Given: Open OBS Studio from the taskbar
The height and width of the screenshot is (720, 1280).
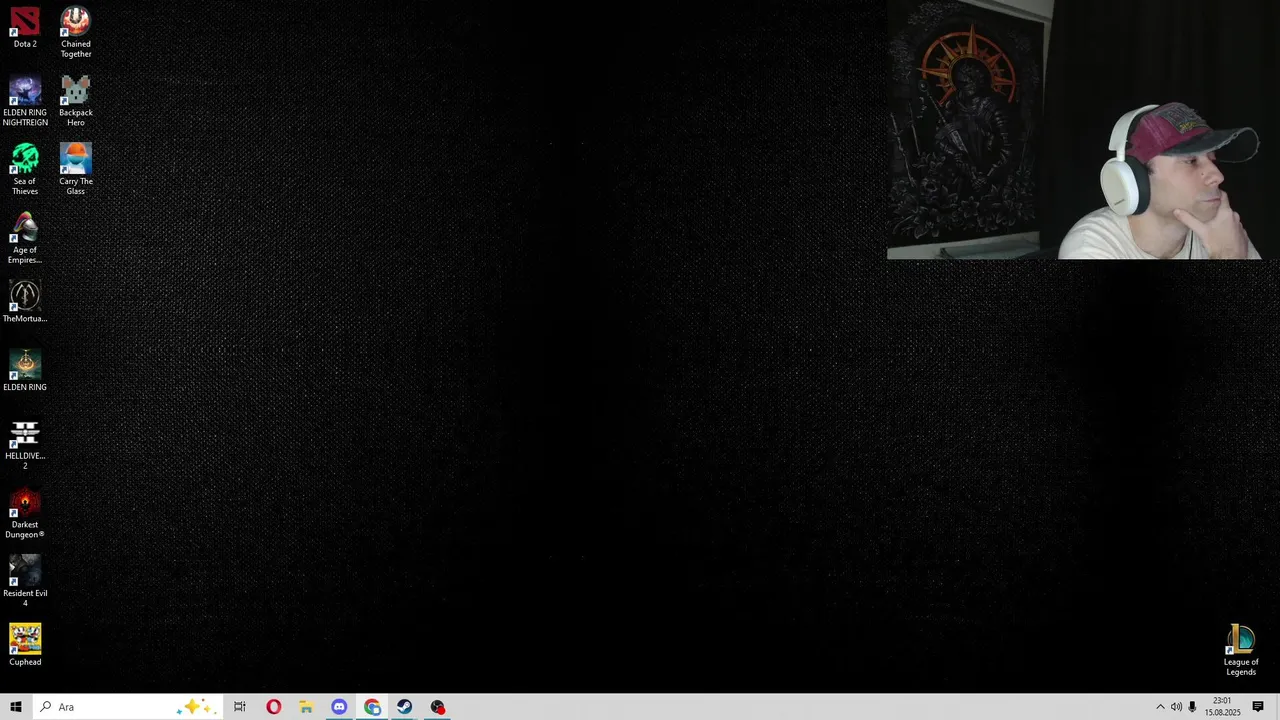Looking at the screenshot, I should [x=438, y=707].
